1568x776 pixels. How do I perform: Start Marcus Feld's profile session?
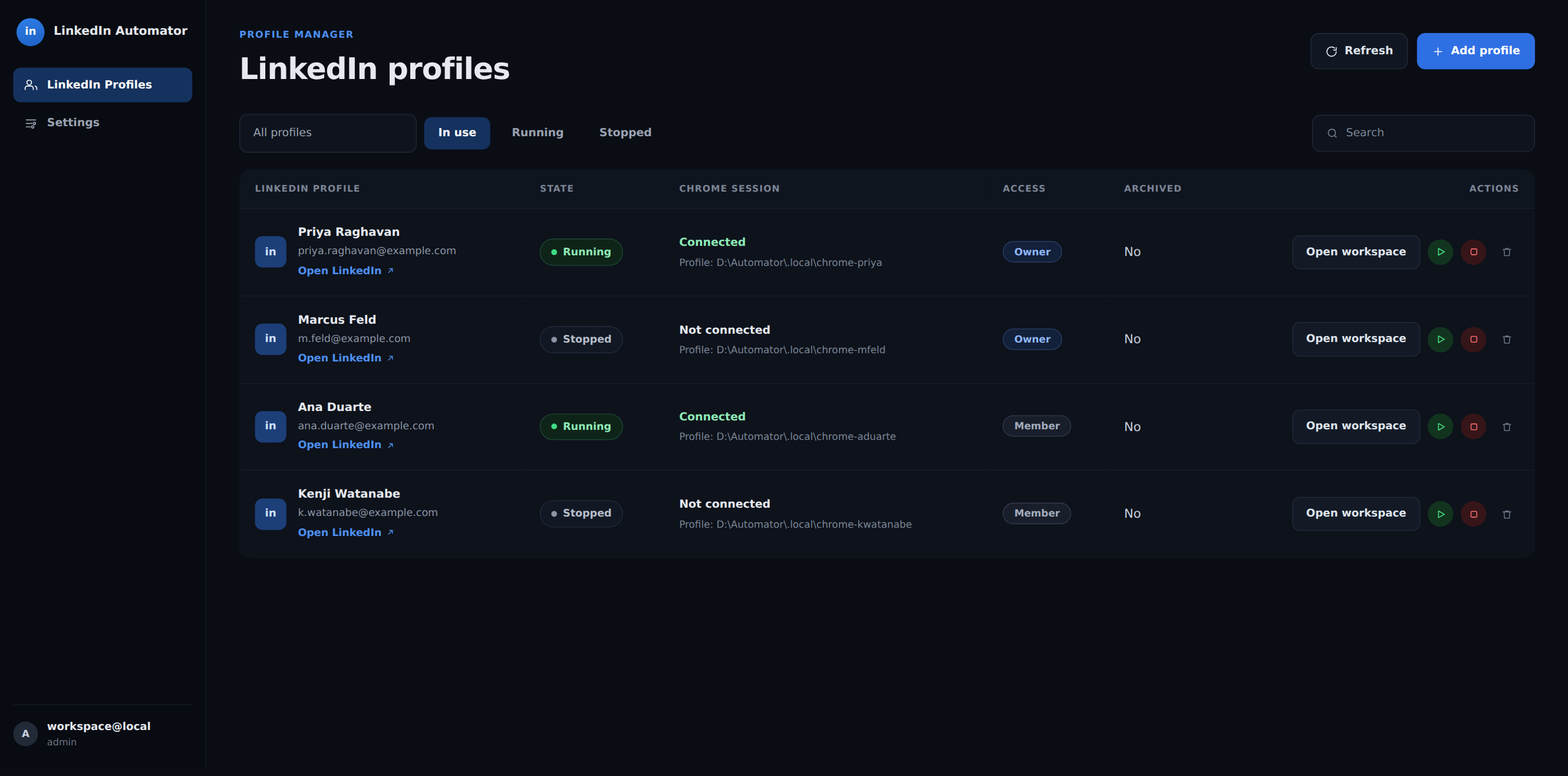1440,339
